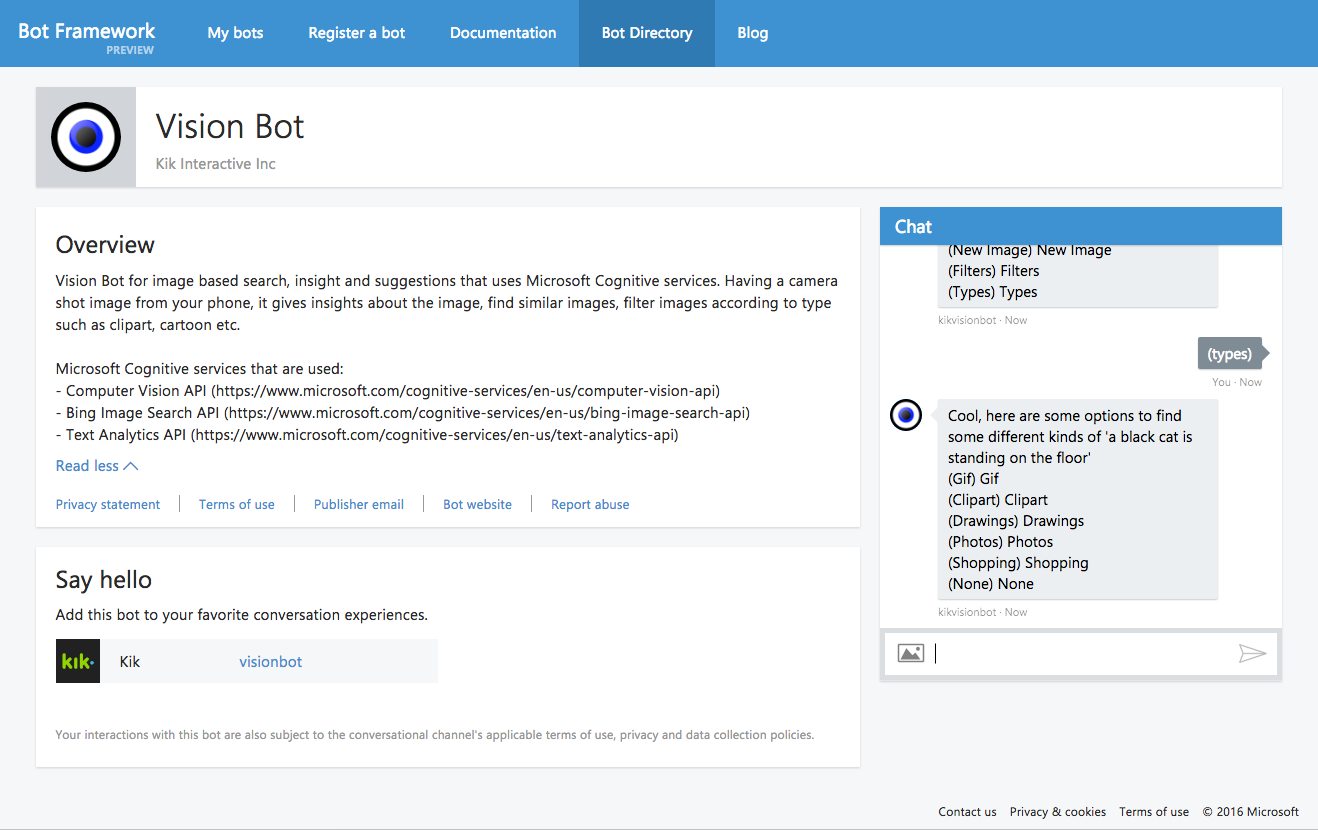Screen dimensions: 1318x830
Task: Click the (types) sent message bubble
Action: [x=1230, y=354]
